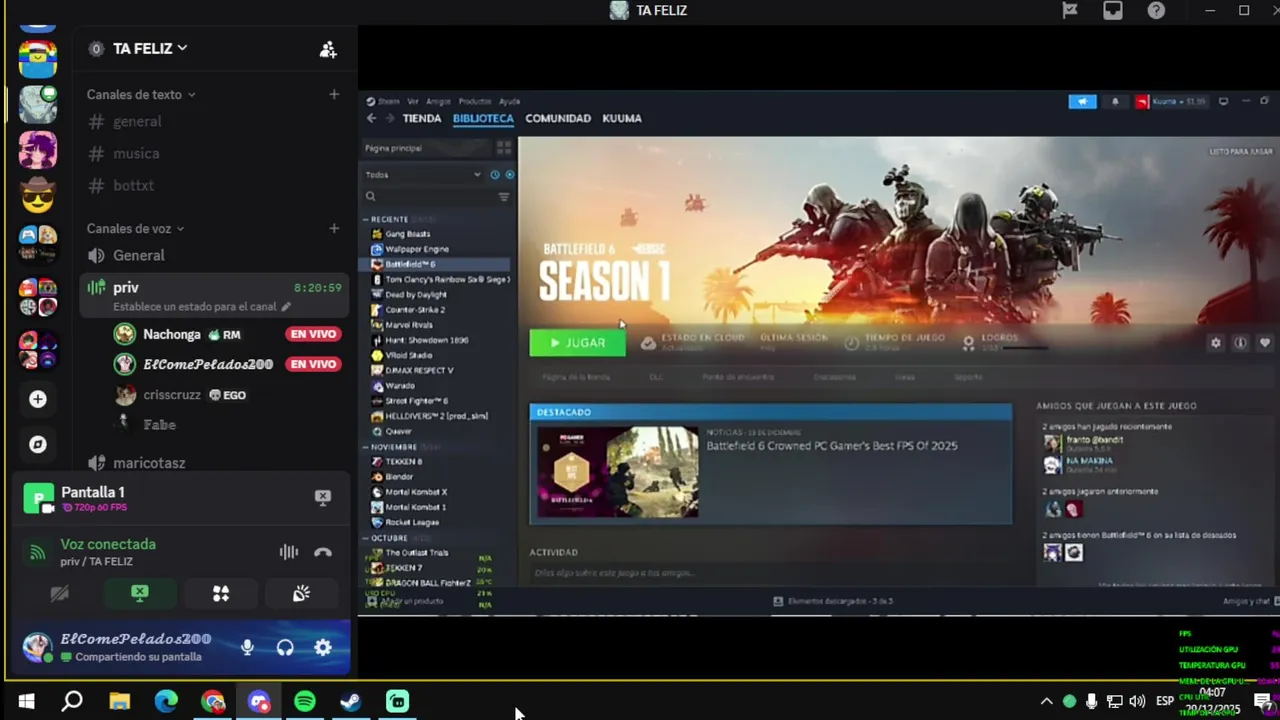Screen dimensions: 1280x720
Task: Open the general text channel
Action: point(137,121)
